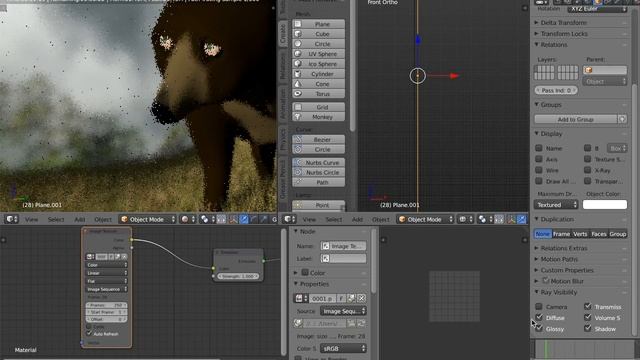
Task: Adjust the Emission Strength slider
Action: coord(238,276)
